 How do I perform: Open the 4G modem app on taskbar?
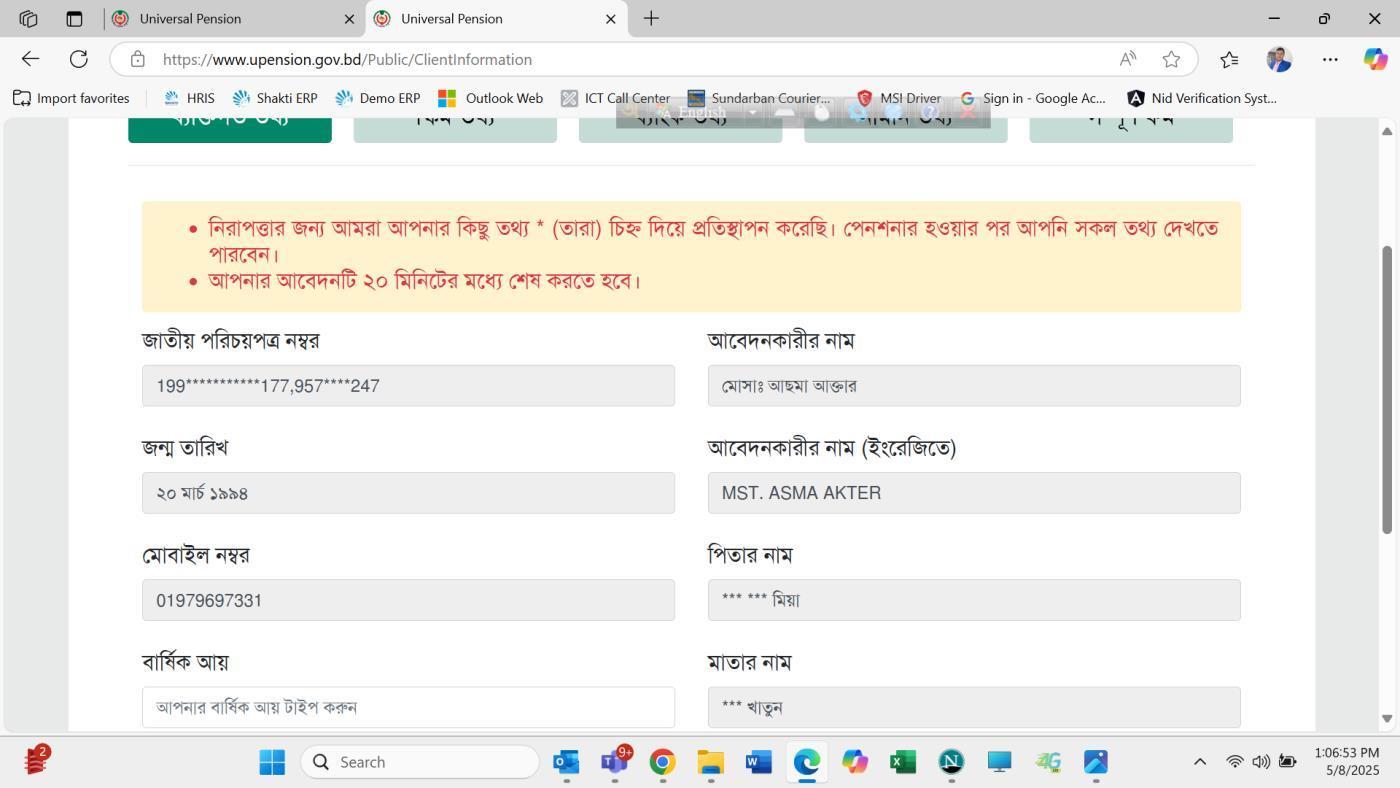1047,762
